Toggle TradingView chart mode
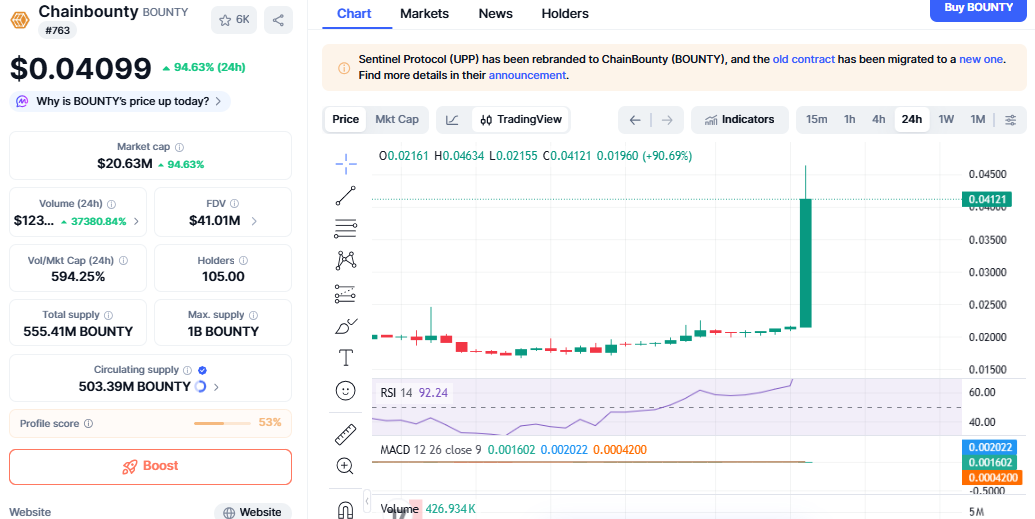The height and width of the screenshot is (519, 1035). [520, 120]
